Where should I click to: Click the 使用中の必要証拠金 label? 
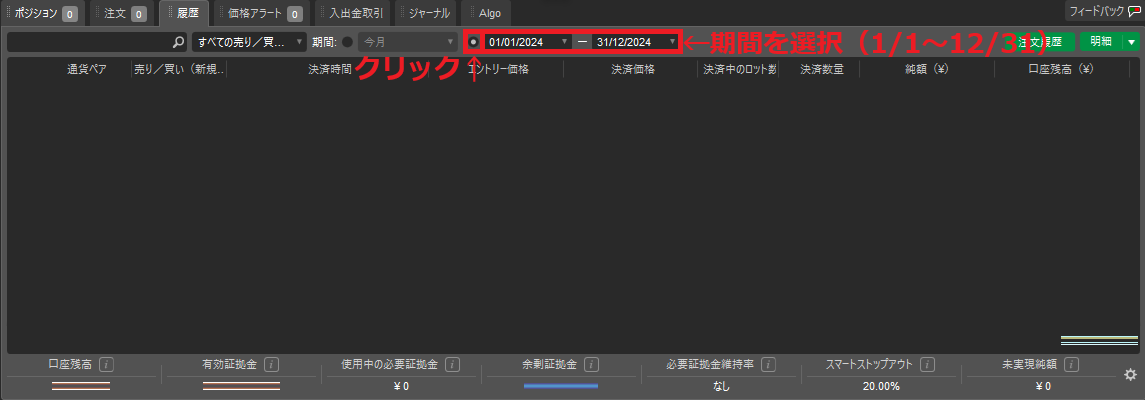click(x=389, y=364)
